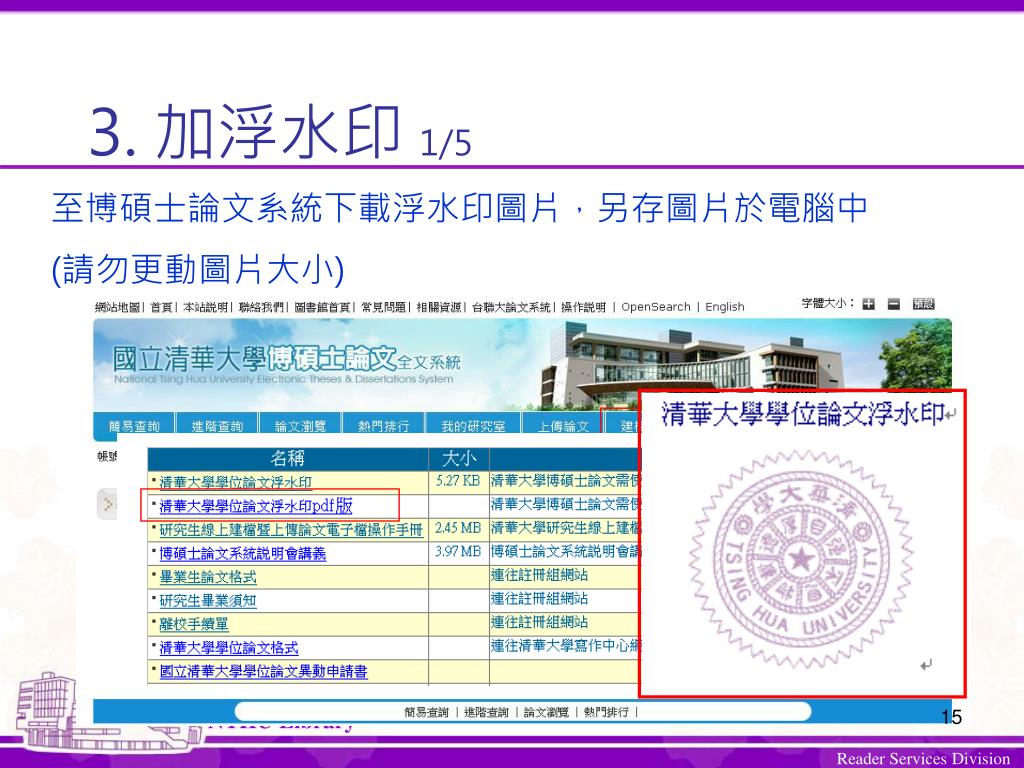Open 常見問題 FAQ link
Image resolution: width=1024 pixels, height=768 pixels.
(383, 307)
